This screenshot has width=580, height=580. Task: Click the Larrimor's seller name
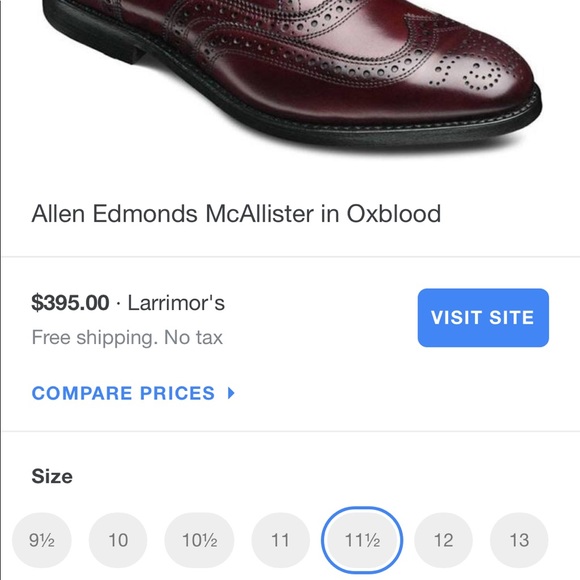point(176,303)
